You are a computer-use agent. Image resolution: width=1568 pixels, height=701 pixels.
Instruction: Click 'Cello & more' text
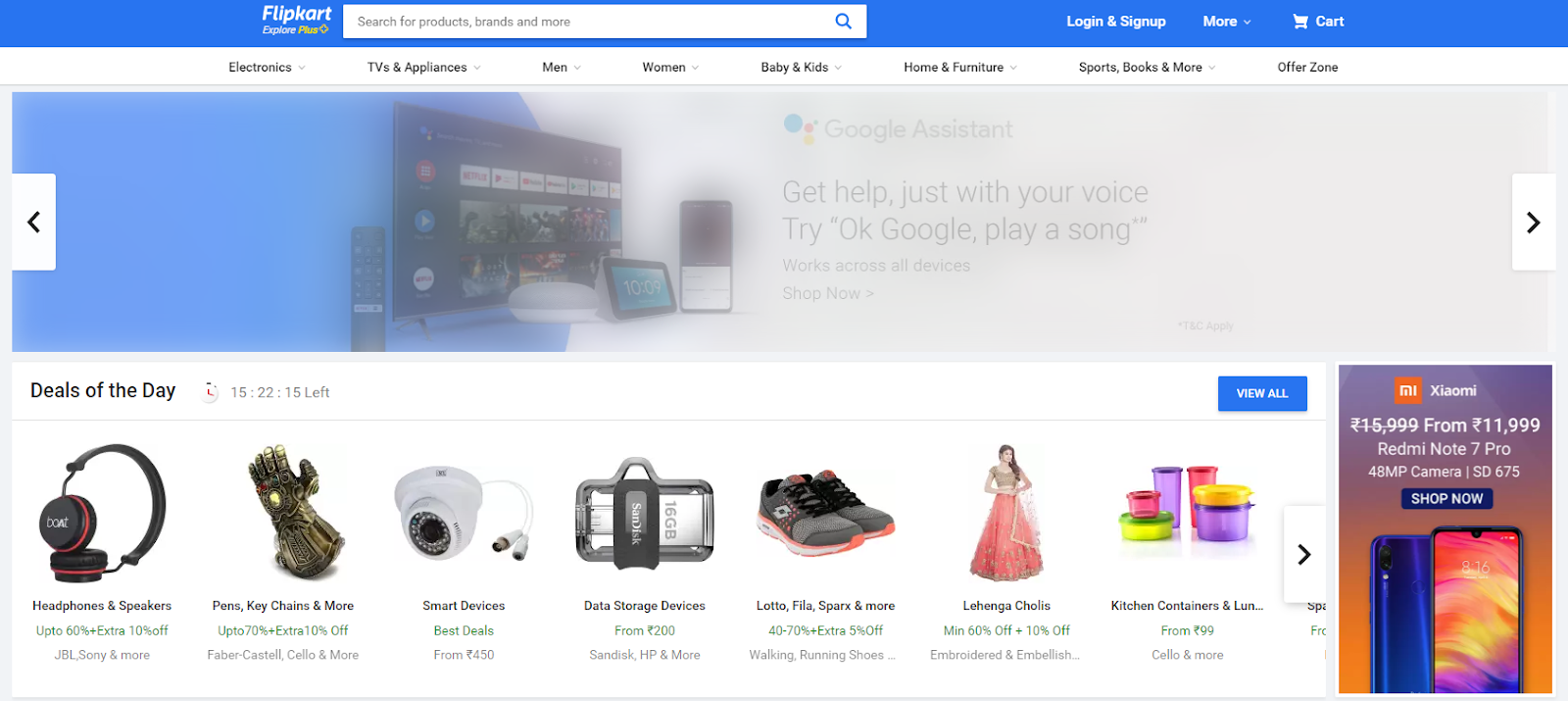pyautogui.click(x=1188, y=655)
